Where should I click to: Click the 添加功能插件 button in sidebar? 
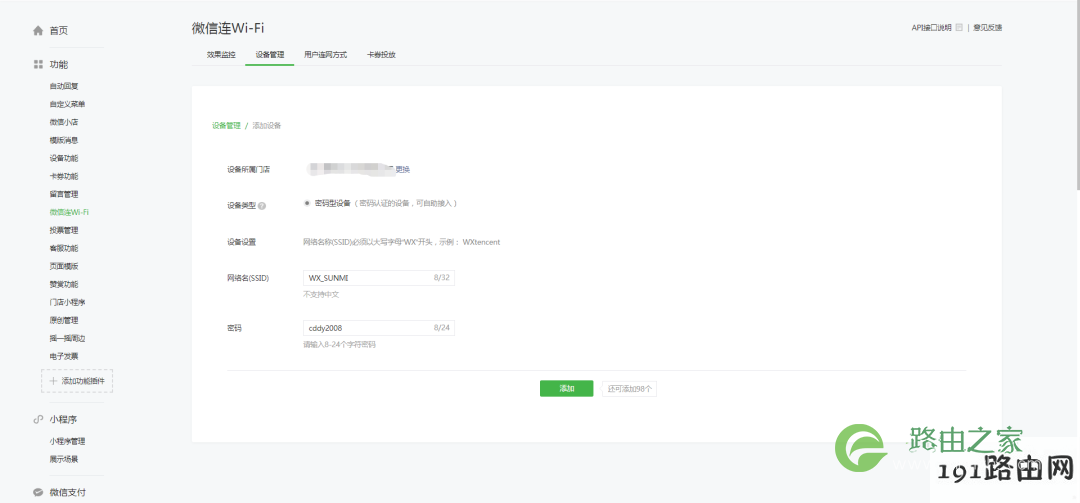[77, 380]
